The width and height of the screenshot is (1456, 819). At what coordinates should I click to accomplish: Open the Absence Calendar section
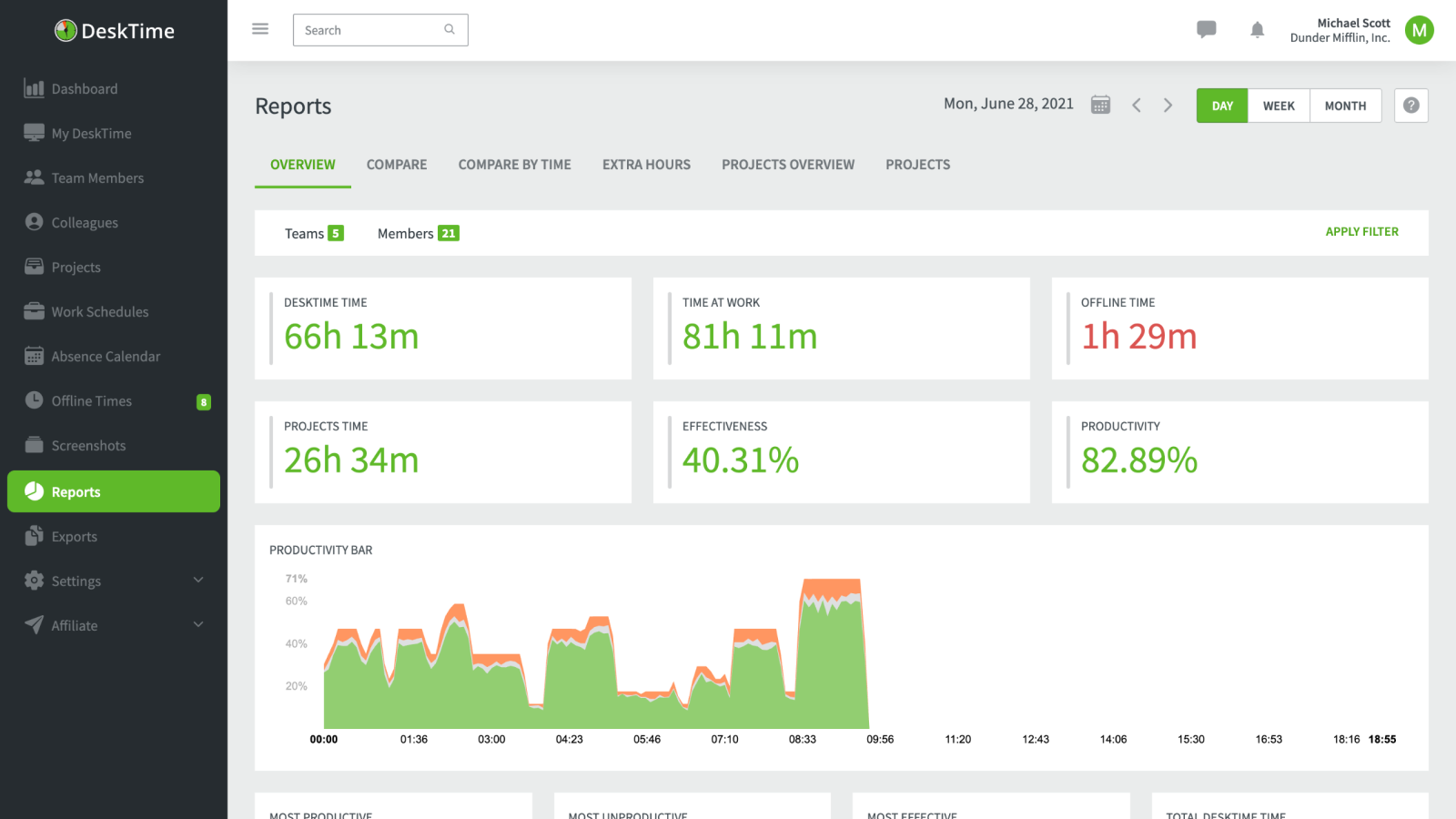[x=106, y=356]
